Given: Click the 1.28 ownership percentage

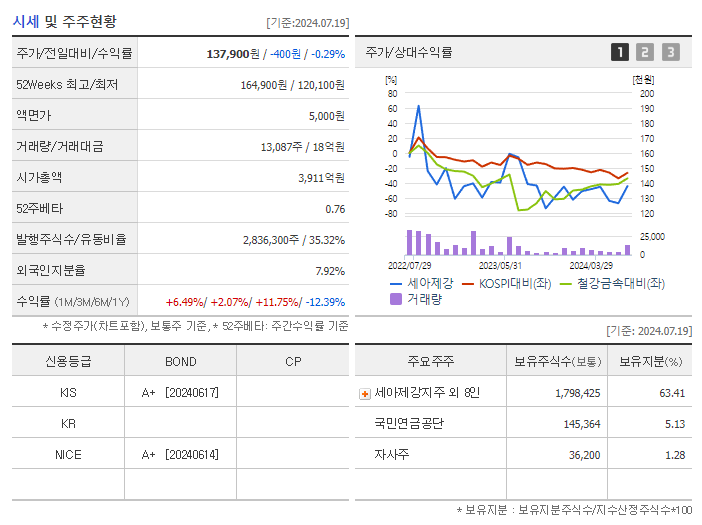Looking at the screenshot, I should pyautogui.click(x=675, y=455).
